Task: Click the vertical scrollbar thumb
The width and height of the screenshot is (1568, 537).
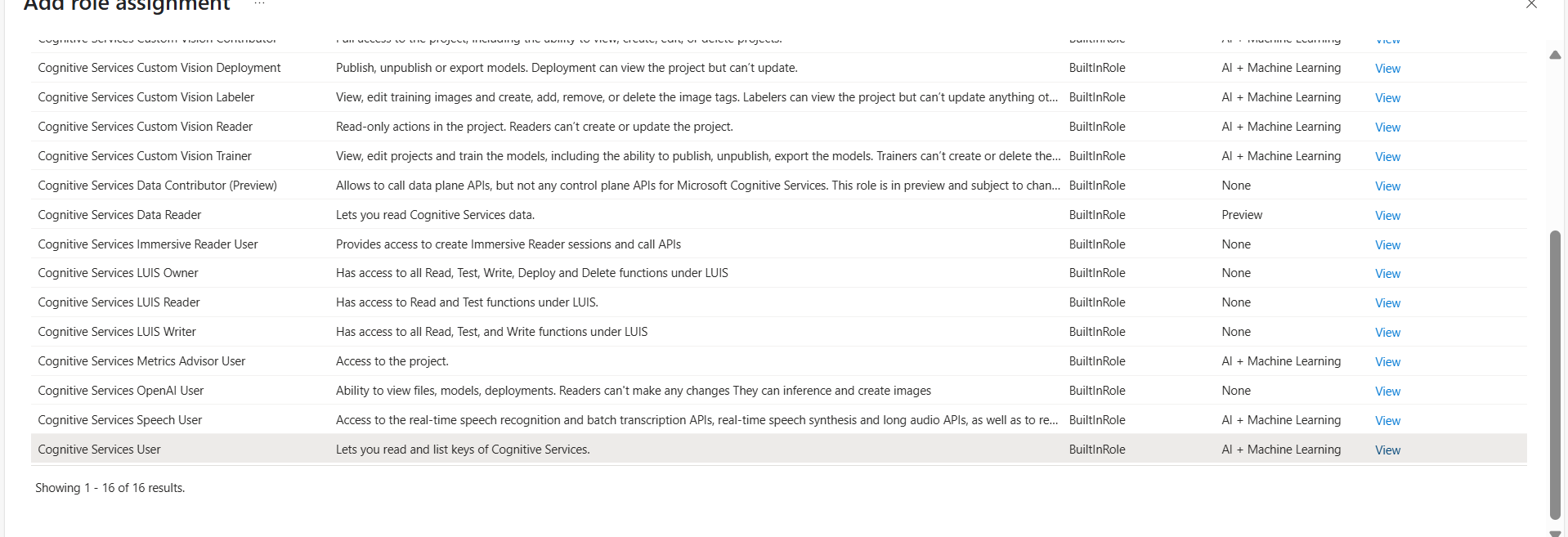Action: click(1555, 375)
